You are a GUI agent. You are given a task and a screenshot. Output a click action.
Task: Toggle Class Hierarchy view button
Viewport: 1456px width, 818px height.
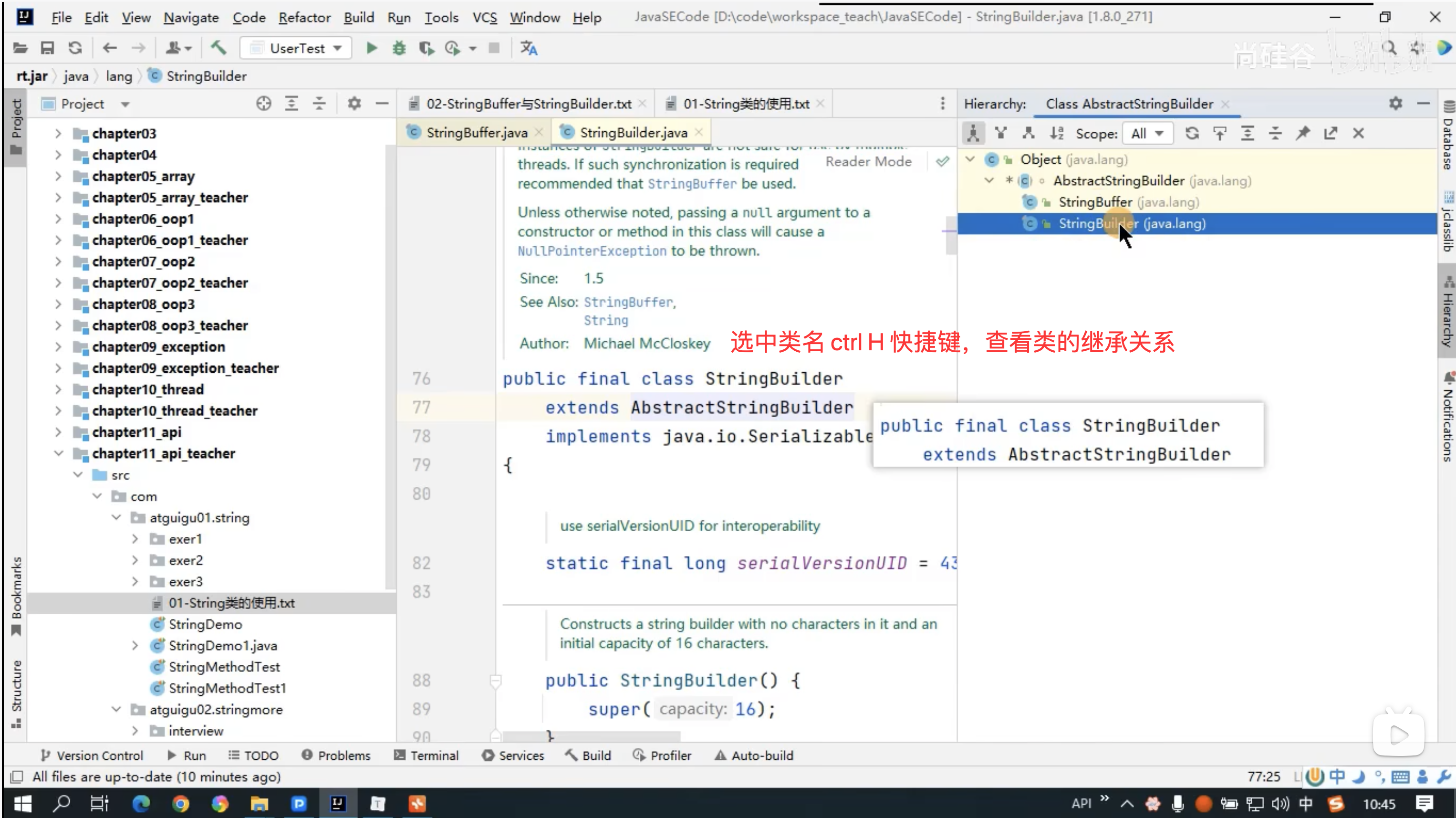(973, 134)
